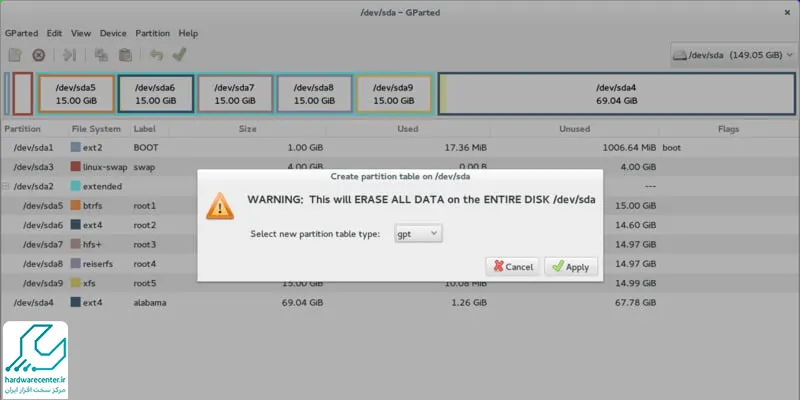Open the /dev/sda device selector dropdown
Screen dimensions: 800x400
click(734, 55)
